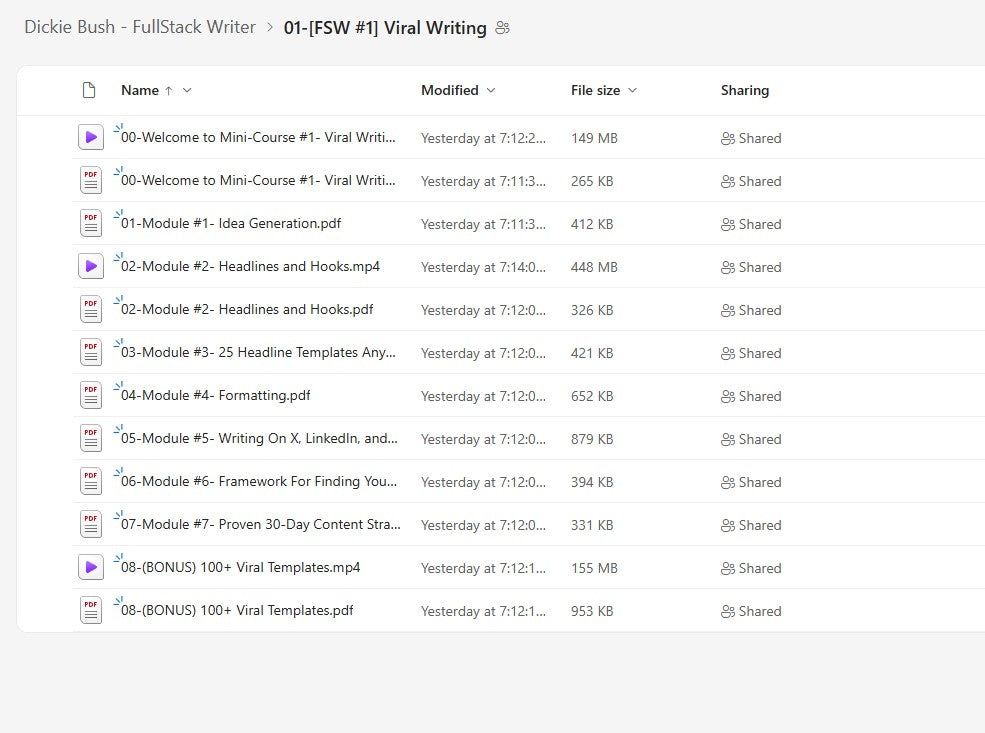The width and height of the screenshot is (985, 733).
Task: Click Shared status for the 394 KB file
Action: (x=751, y=482)
